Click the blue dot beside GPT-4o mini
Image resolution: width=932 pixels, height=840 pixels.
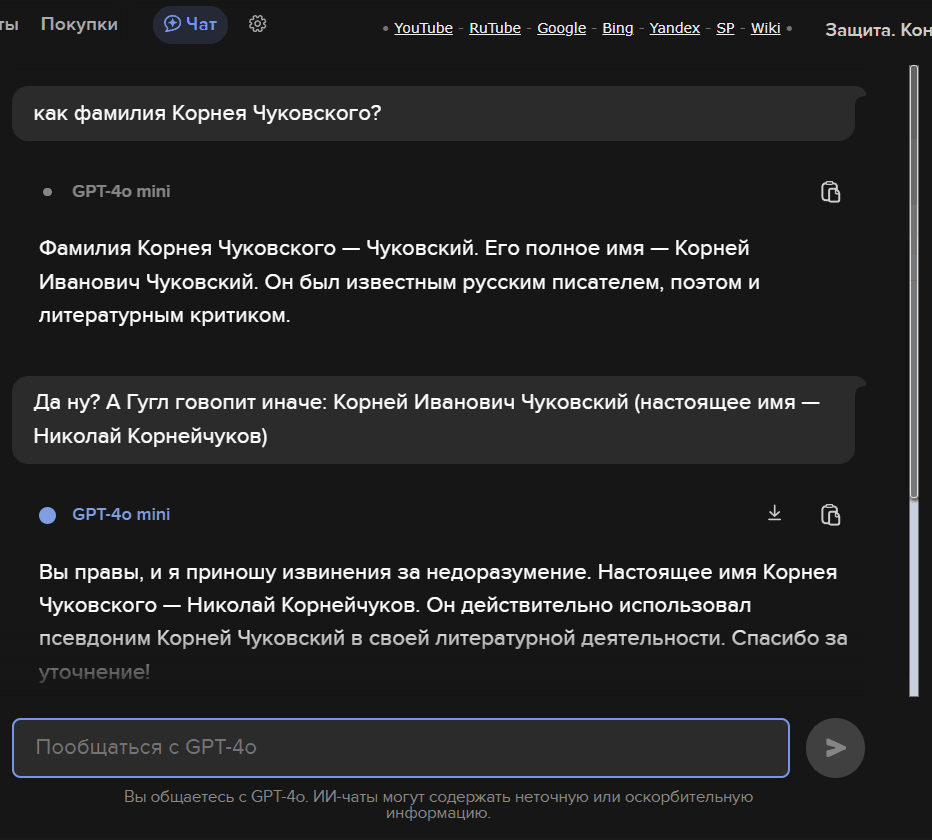47,515
